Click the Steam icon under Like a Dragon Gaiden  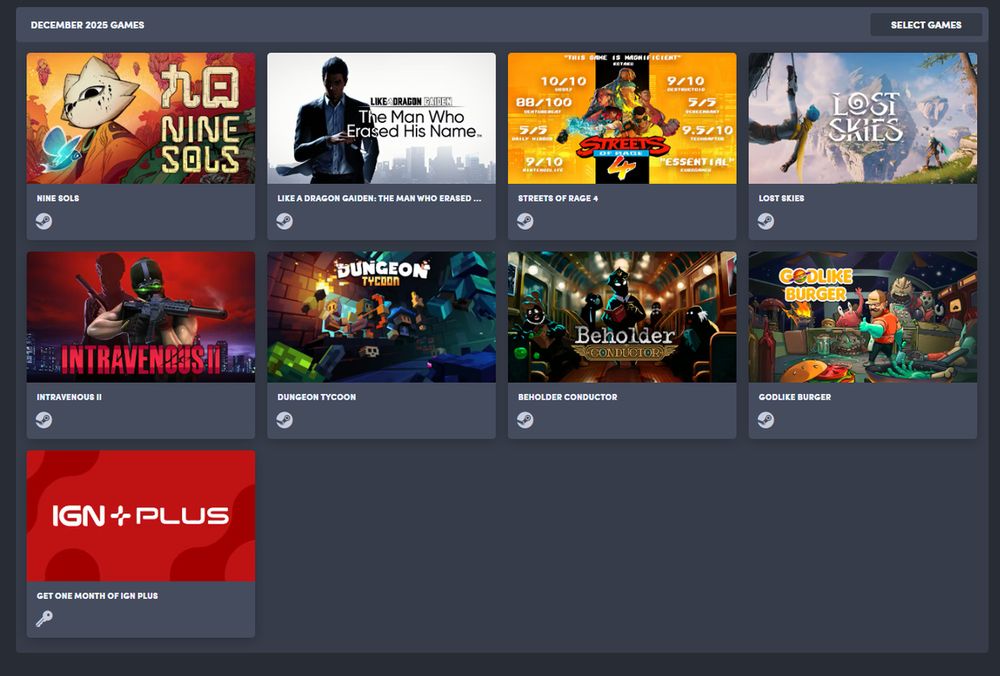(284, 221)
